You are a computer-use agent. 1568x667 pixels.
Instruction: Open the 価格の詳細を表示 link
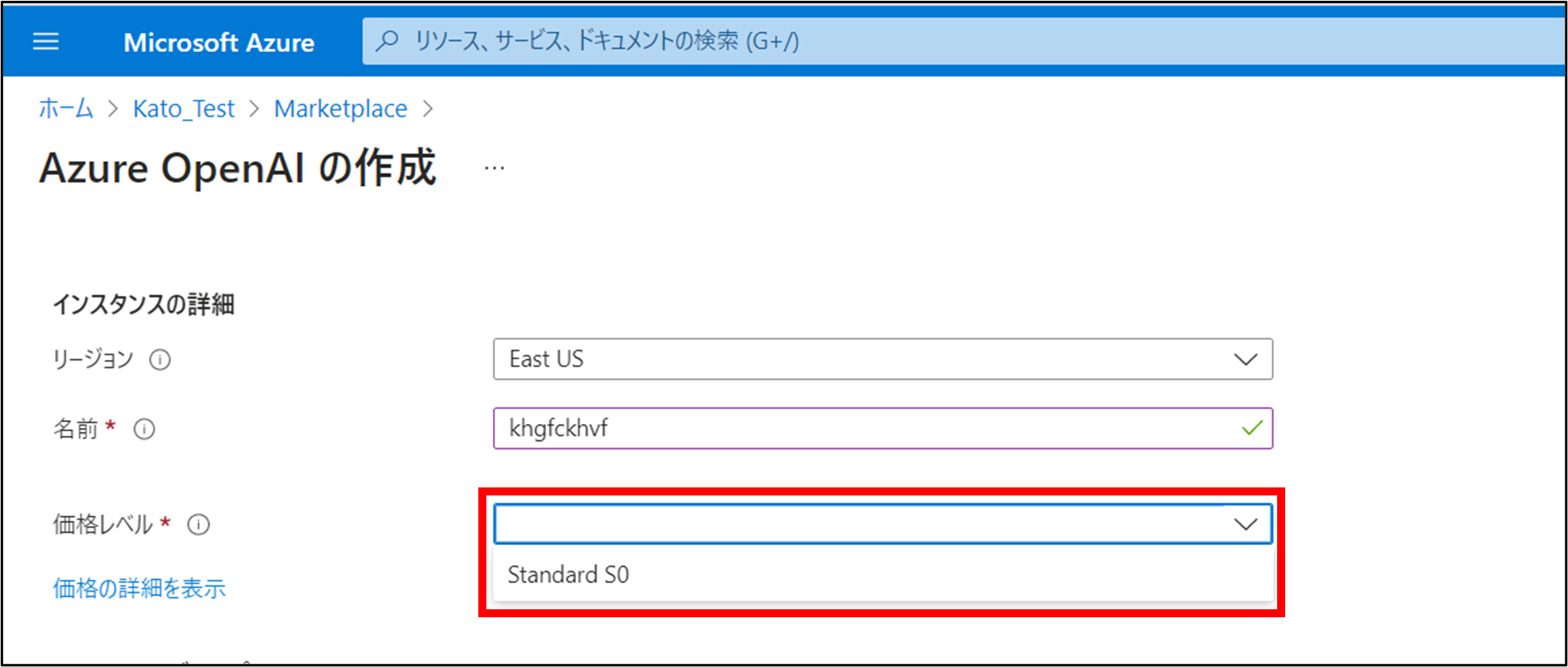[x=139, y=589]
